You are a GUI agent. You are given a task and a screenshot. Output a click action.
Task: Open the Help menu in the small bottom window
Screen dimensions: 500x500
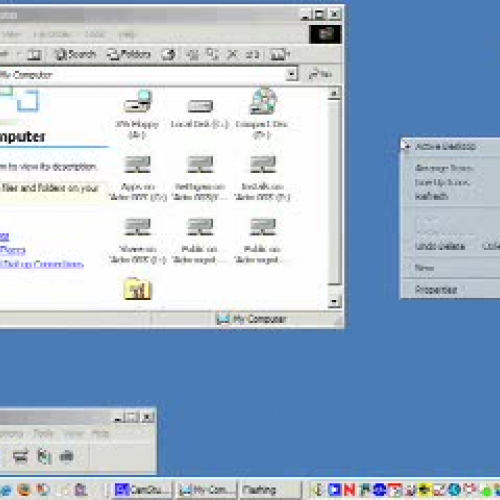tap(100, 433)
